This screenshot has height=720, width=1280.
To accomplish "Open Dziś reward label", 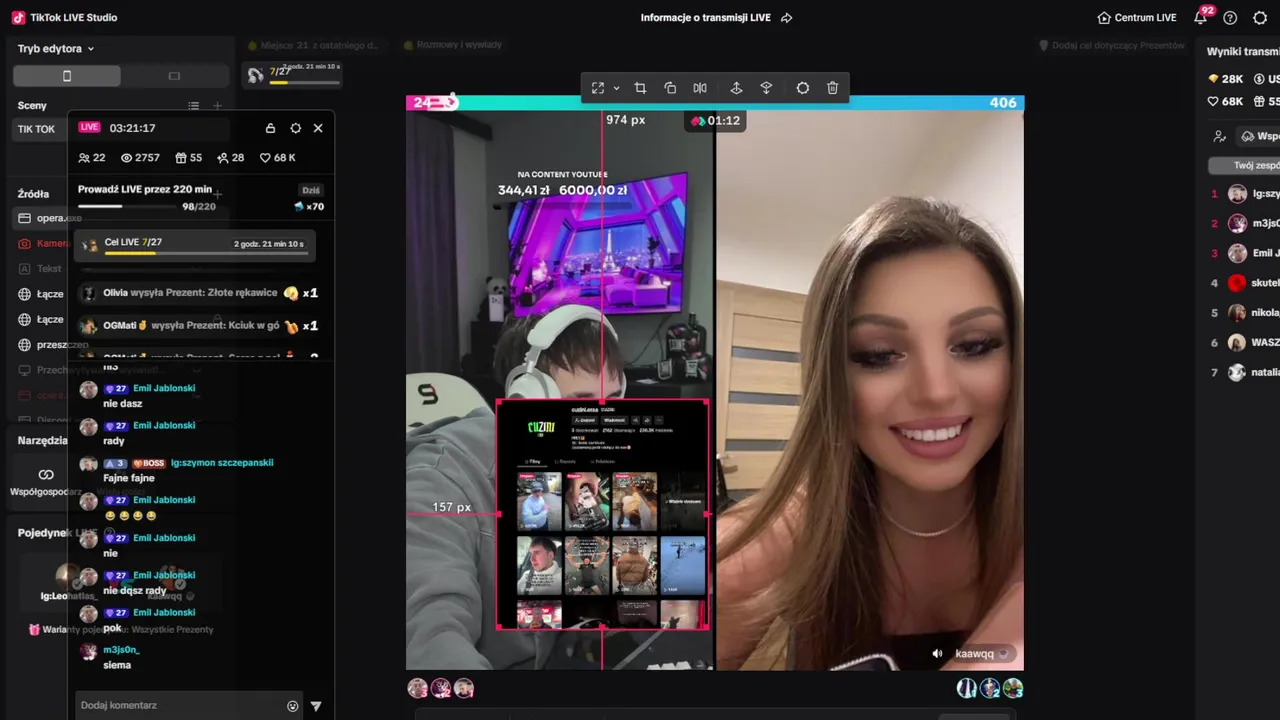I will (x=311, y=190).
